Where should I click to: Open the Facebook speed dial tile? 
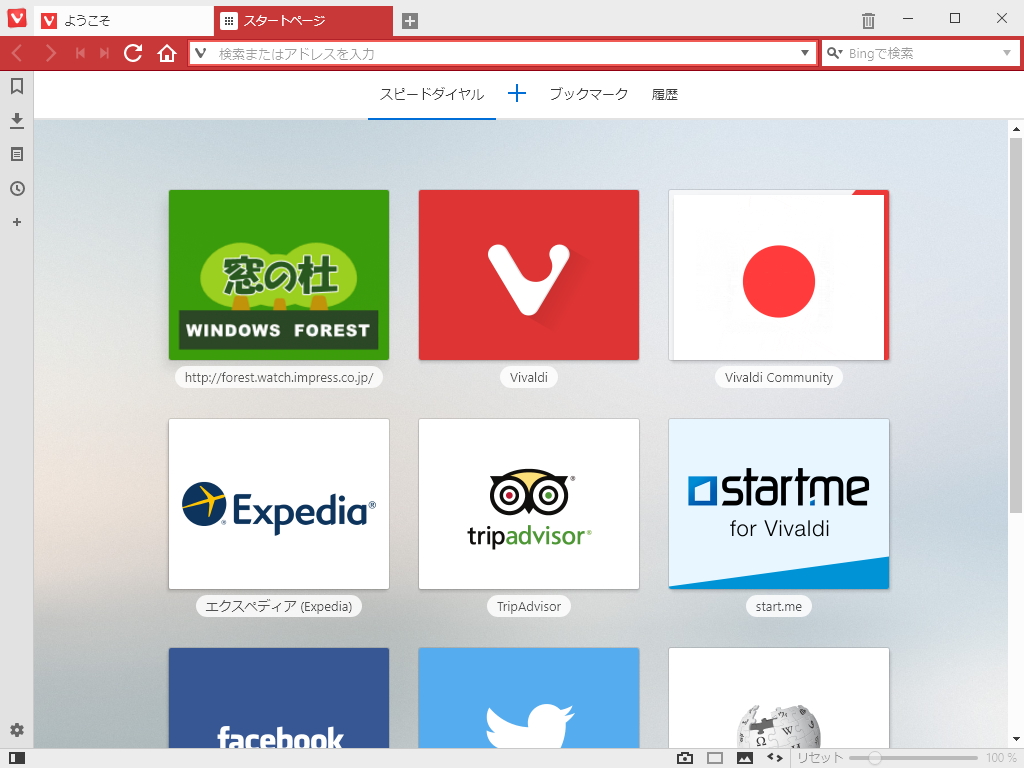(279, 698)
